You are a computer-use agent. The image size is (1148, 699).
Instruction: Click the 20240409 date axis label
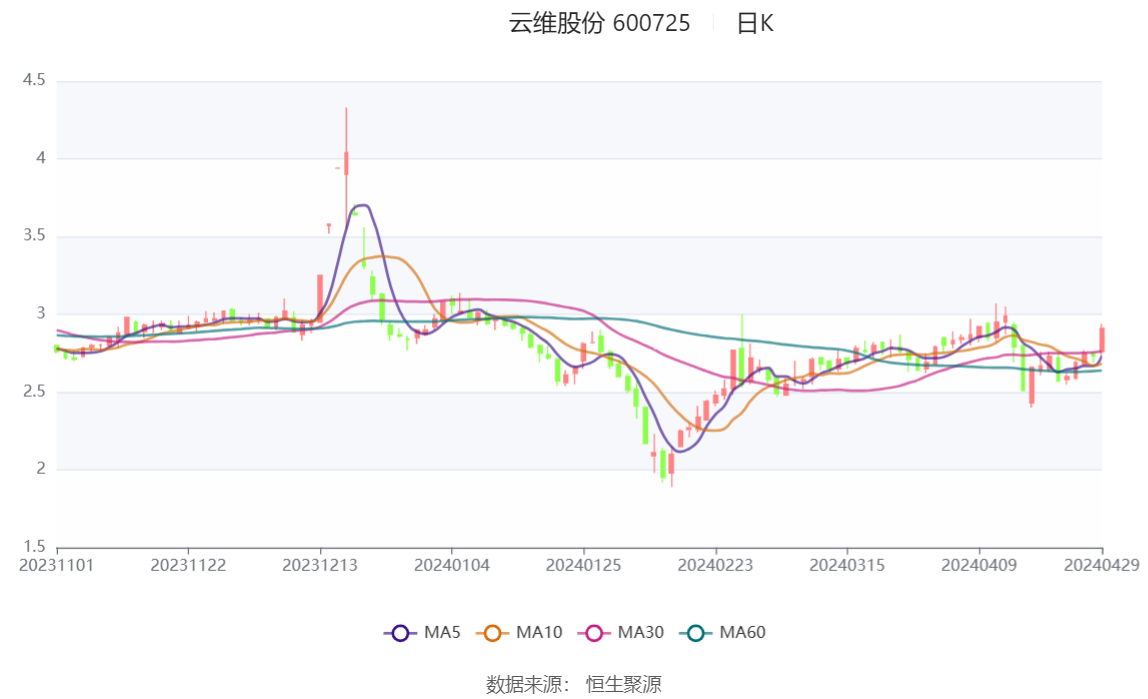pyautogui.click(x=979, y=565)
